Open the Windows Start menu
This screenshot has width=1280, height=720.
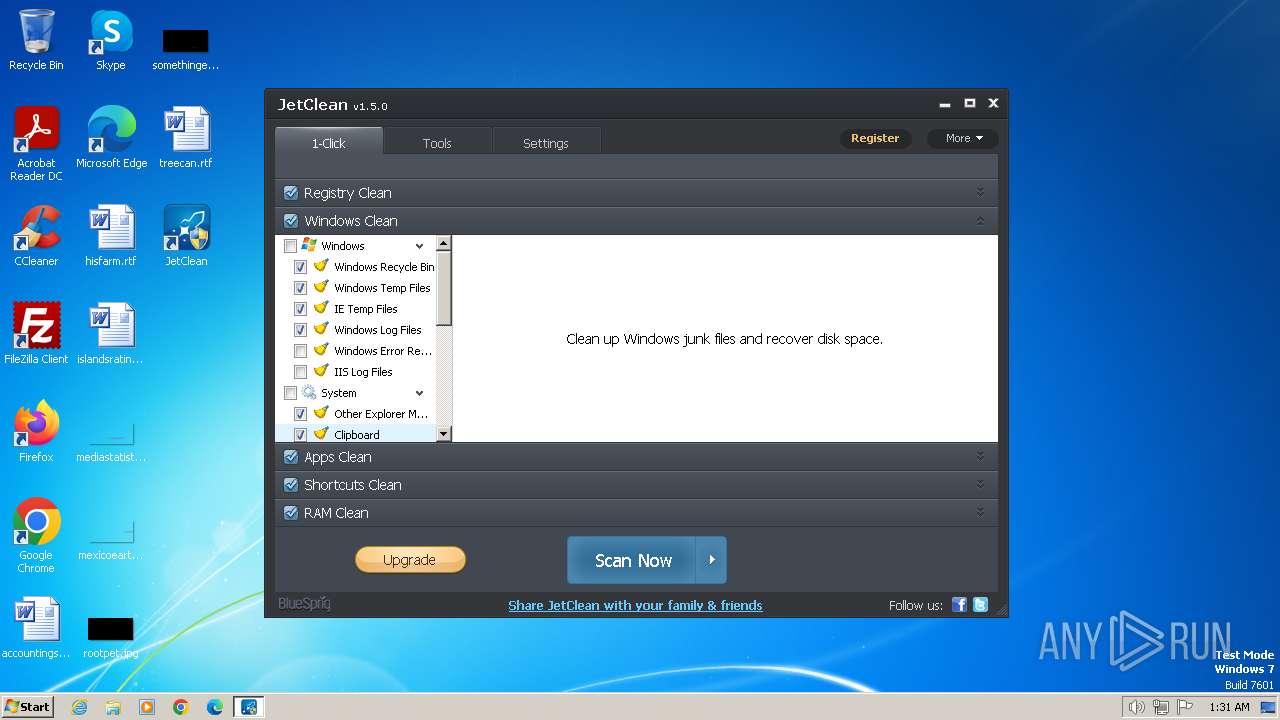(28, 707)
